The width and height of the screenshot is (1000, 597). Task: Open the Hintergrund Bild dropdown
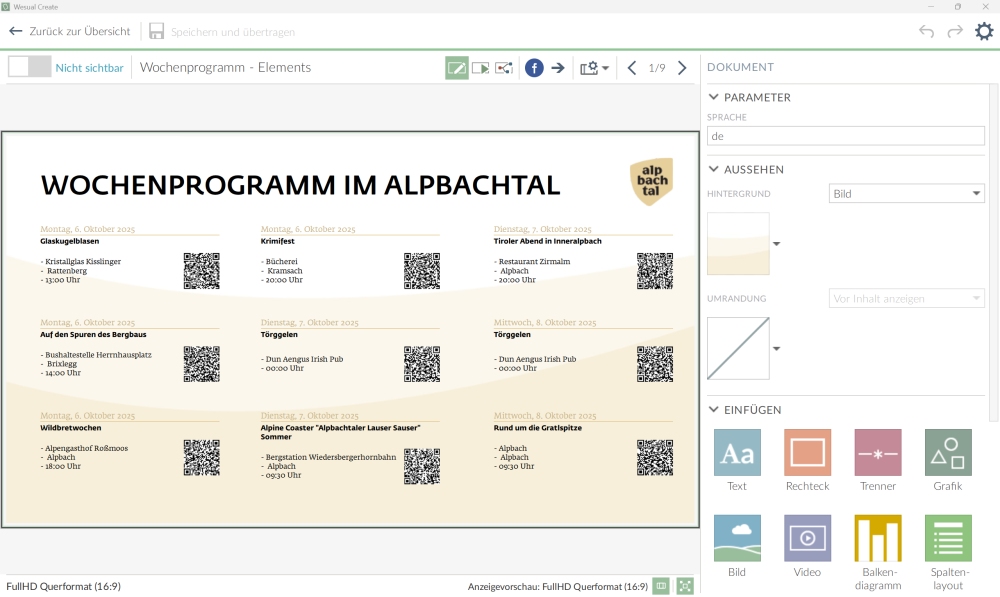click(907, 194)
